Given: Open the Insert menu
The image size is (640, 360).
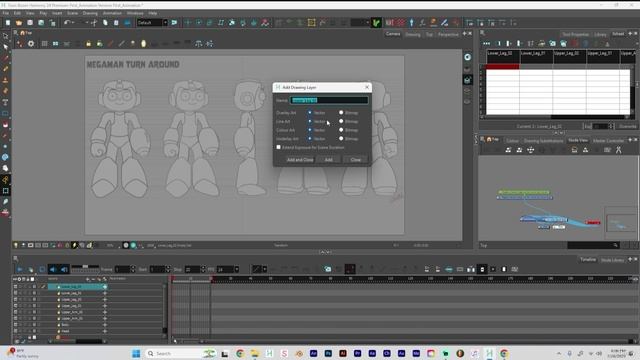Looking at the screenshot, I should coord(57,13).
